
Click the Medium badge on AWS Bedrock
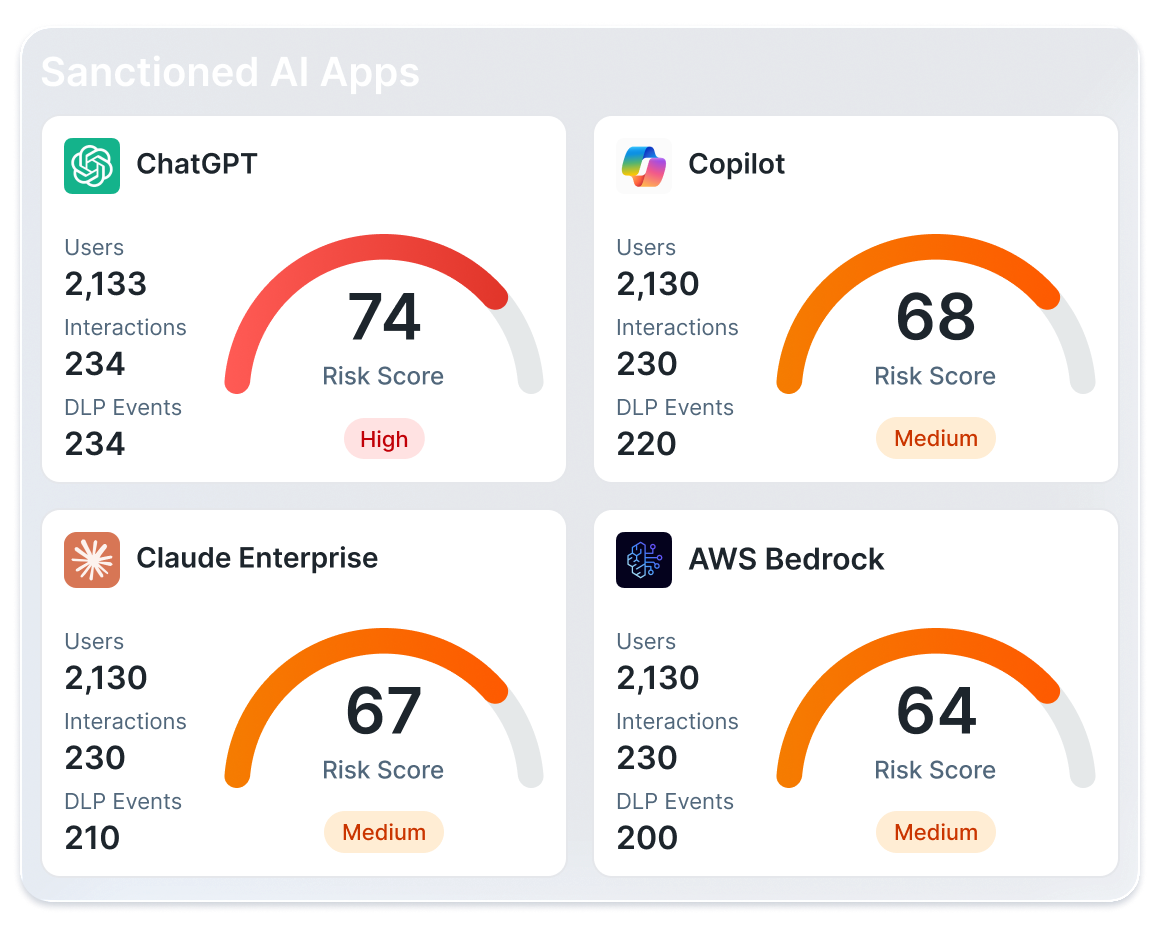tap(935, 832)
